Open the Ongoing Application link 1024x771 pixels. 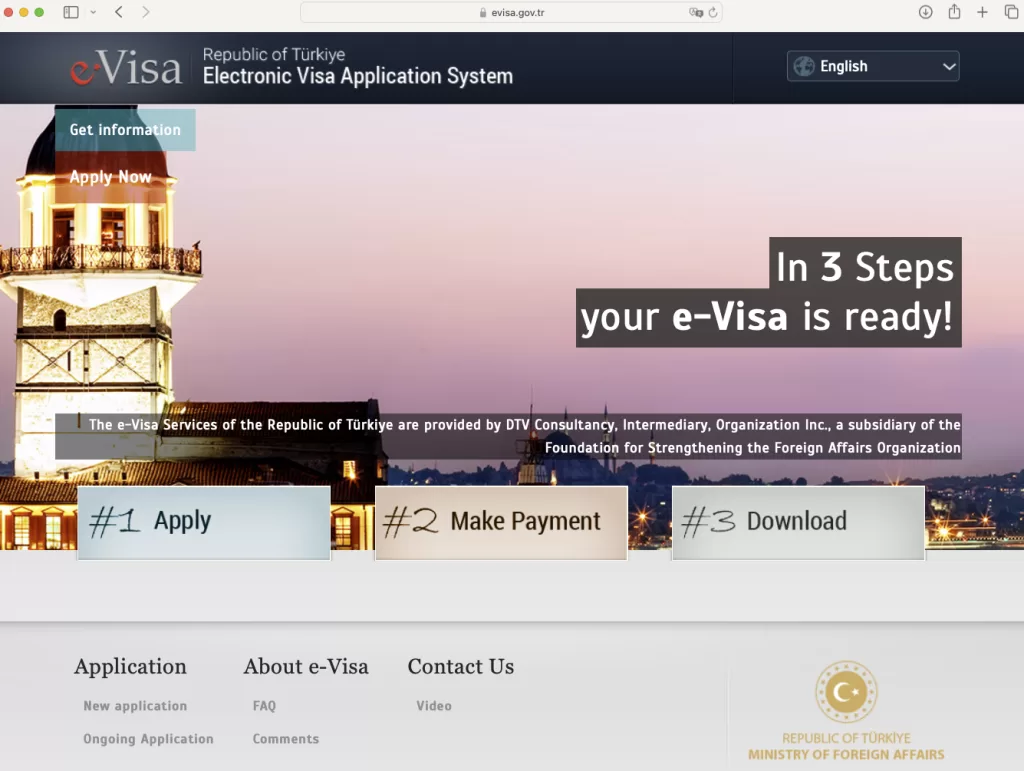click(x=148, y=739)
